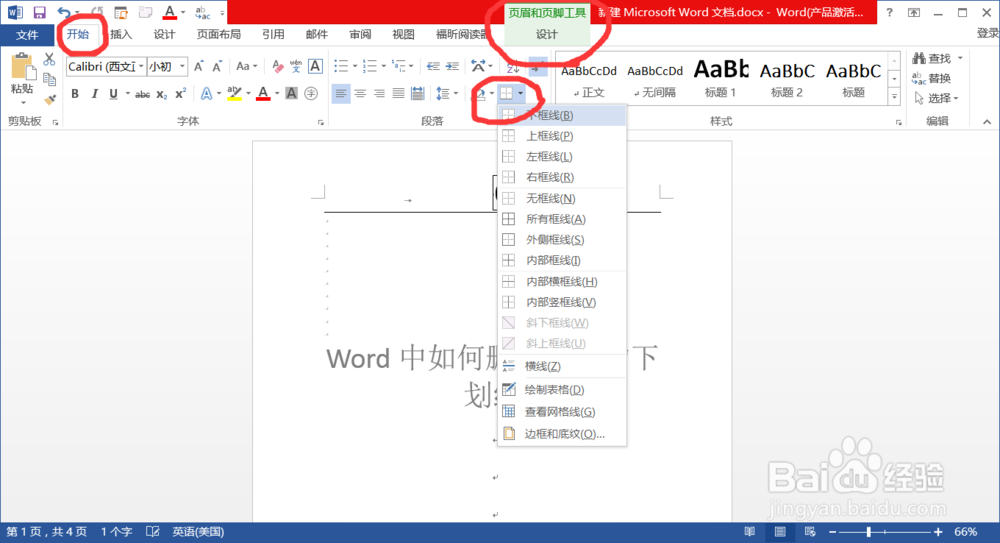Open the File tab

(27, 34)
